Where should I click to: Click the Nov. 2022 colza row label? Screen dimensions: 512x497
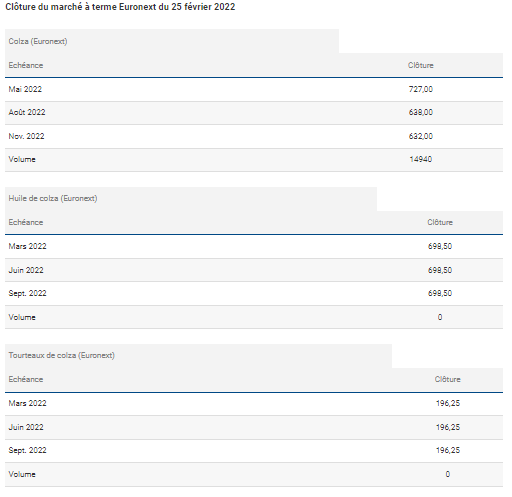pyautogui.click(x=26, y=136)
